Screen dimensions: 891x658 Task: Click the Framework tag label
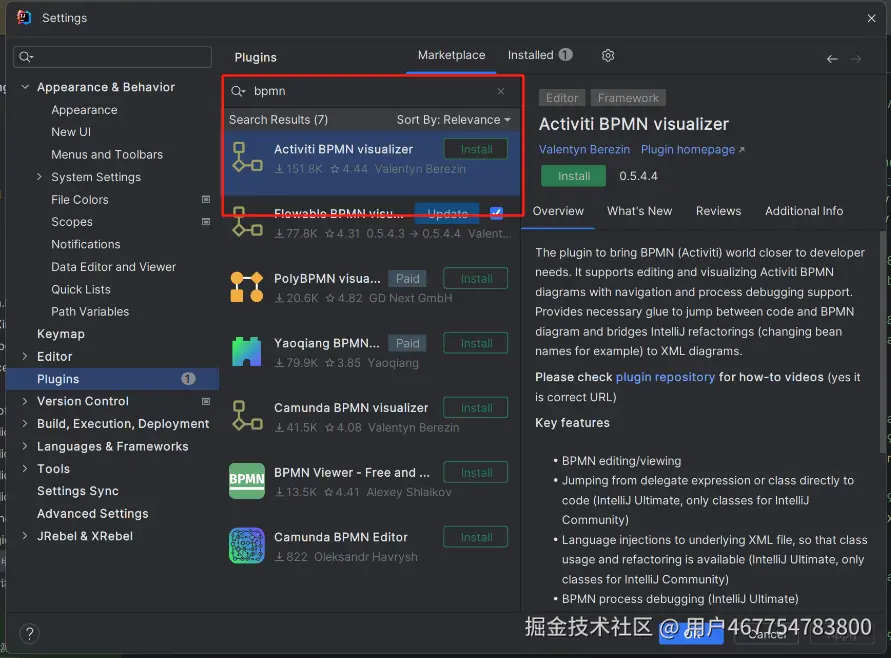click(x=628, y=98)
